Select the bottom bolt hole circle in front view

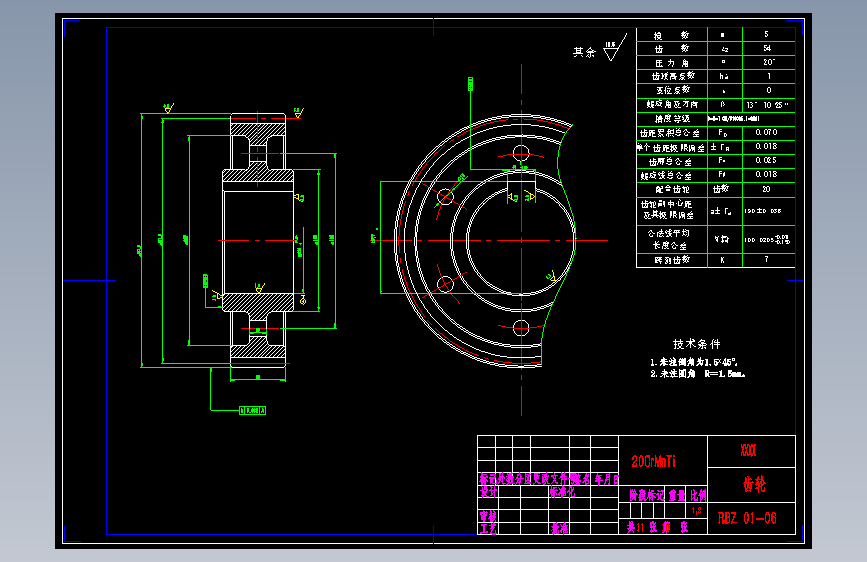pos(521,328)
